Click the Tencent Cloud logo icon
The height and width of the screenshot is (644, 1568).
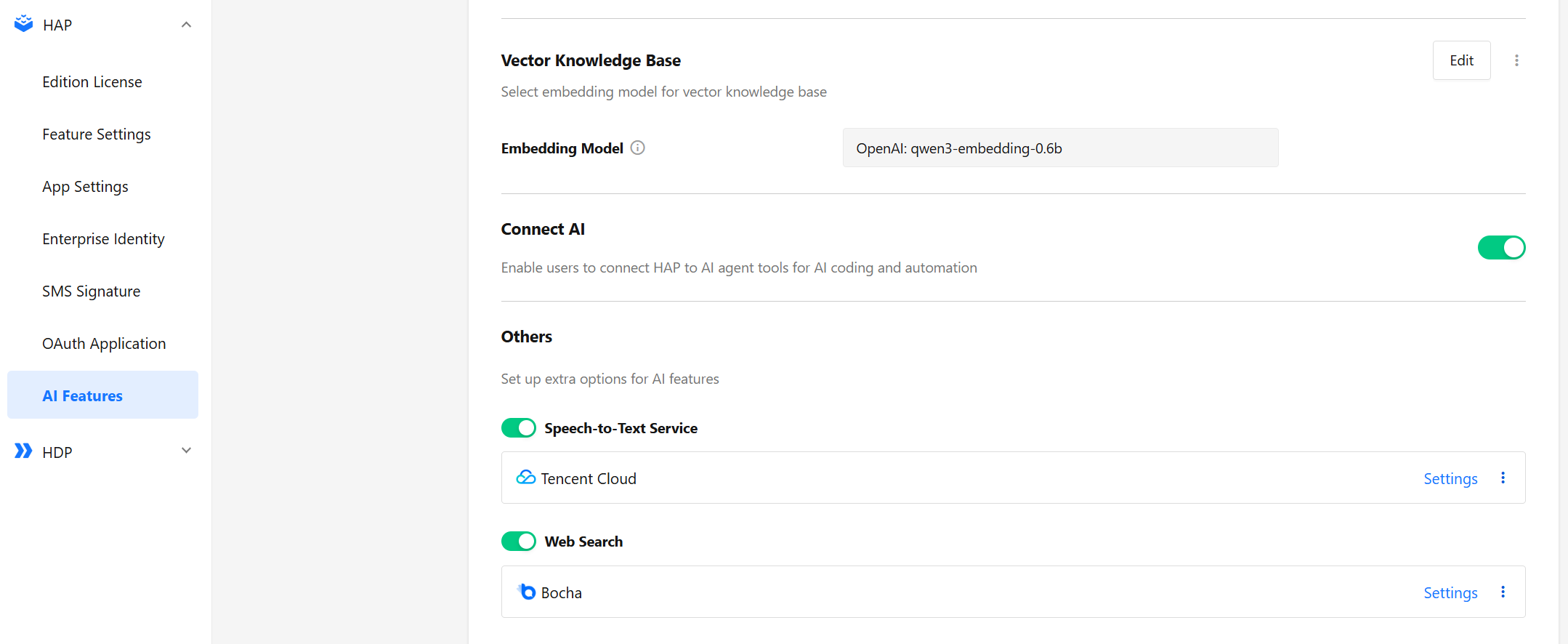[525, 478]
